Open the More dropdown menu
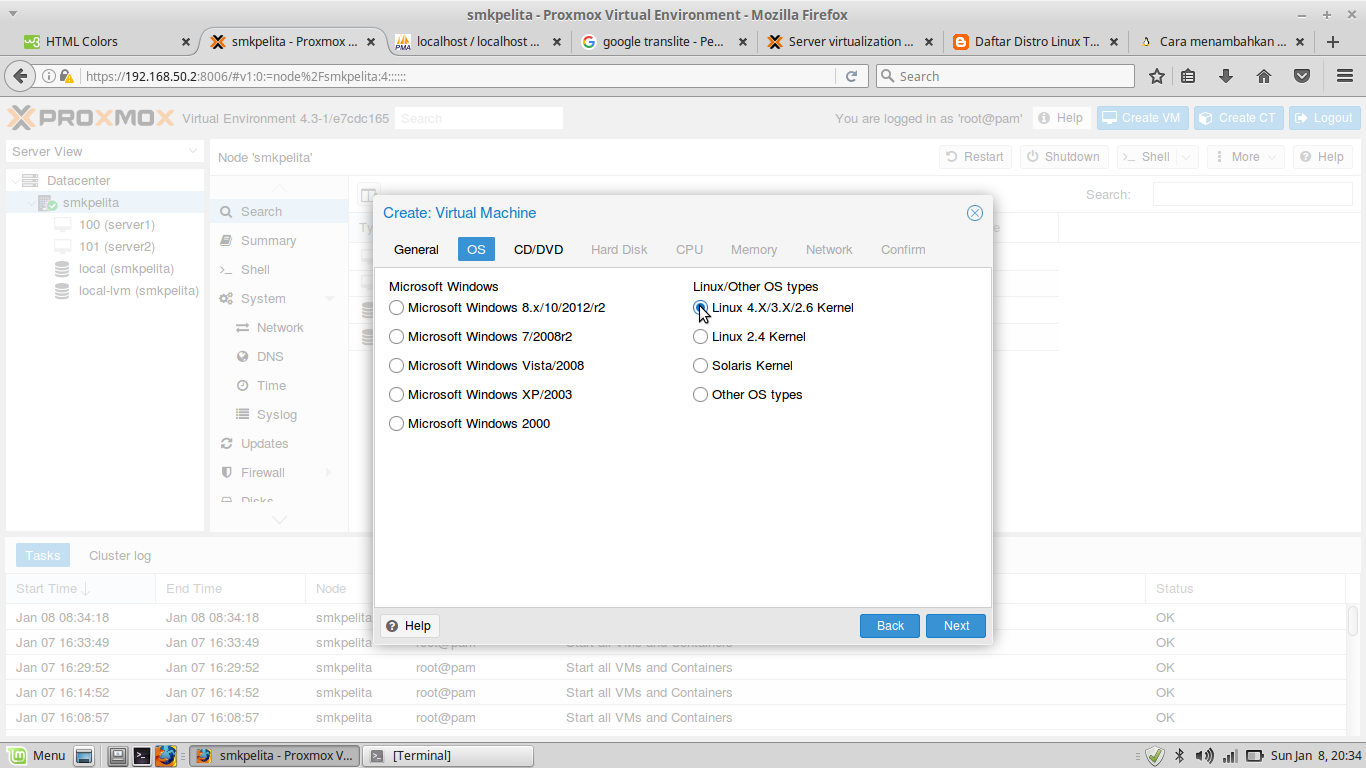This screenshot has width=1366, height=768. [x=1246, y=157]
